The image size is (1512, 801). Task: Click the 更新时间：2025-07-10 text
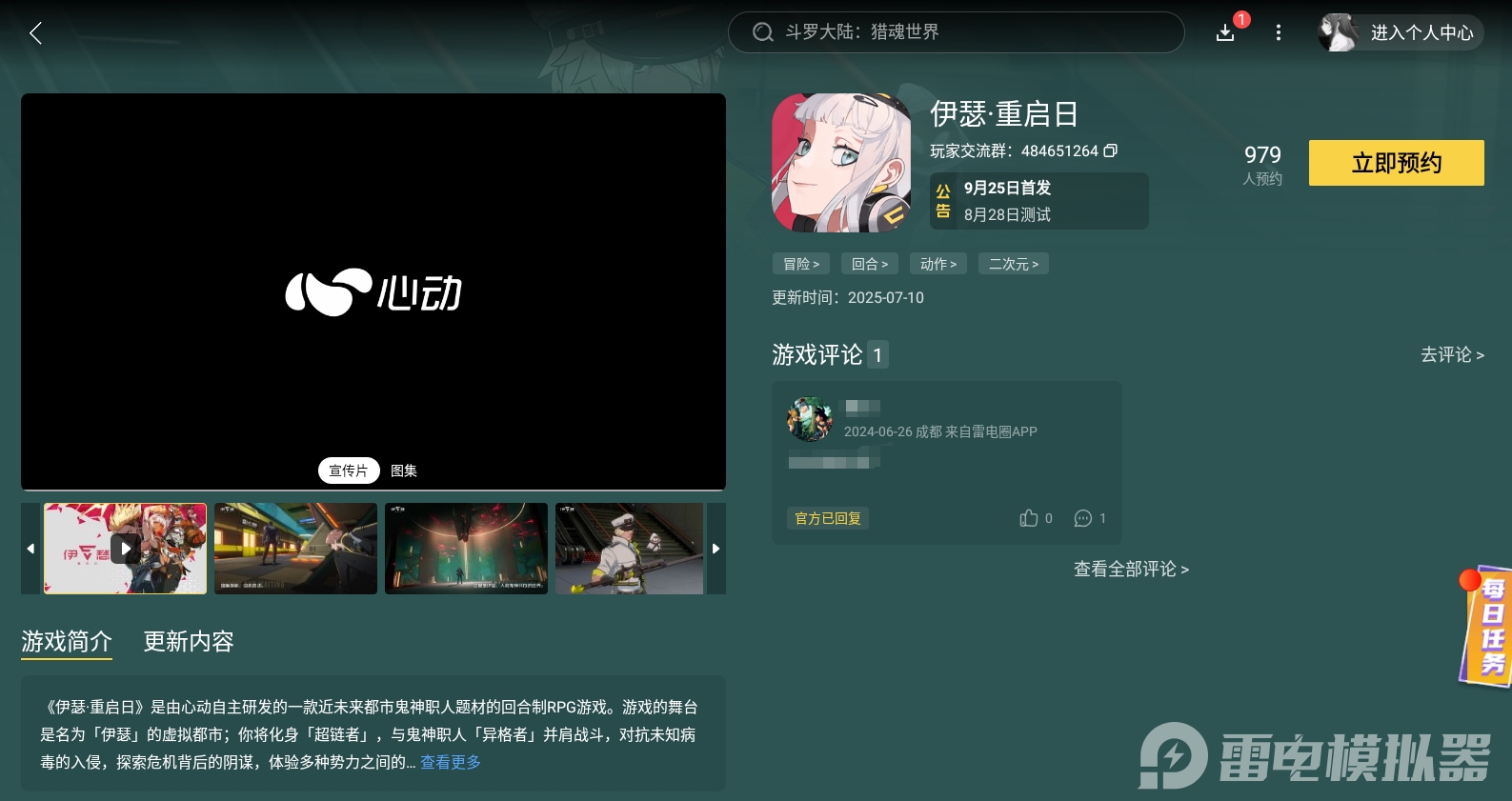[x=848, y=297]
